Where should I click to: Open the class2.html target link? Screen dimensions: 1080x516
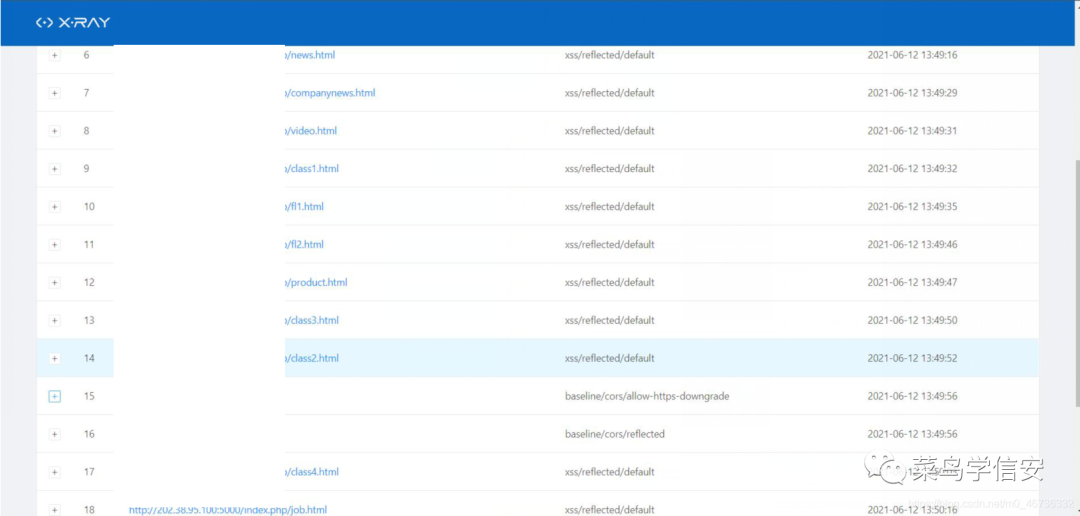tap(312, 358)
